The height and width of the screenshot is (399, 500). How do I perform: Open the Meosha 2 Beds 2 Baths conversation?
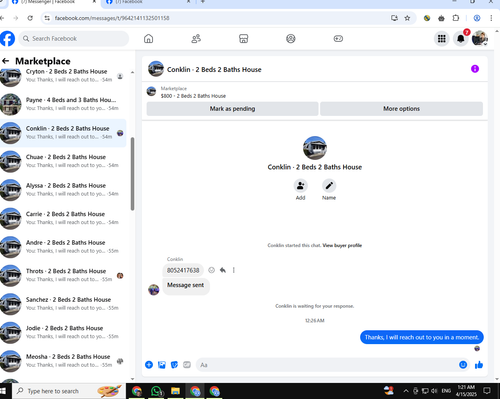coord(63,361)
